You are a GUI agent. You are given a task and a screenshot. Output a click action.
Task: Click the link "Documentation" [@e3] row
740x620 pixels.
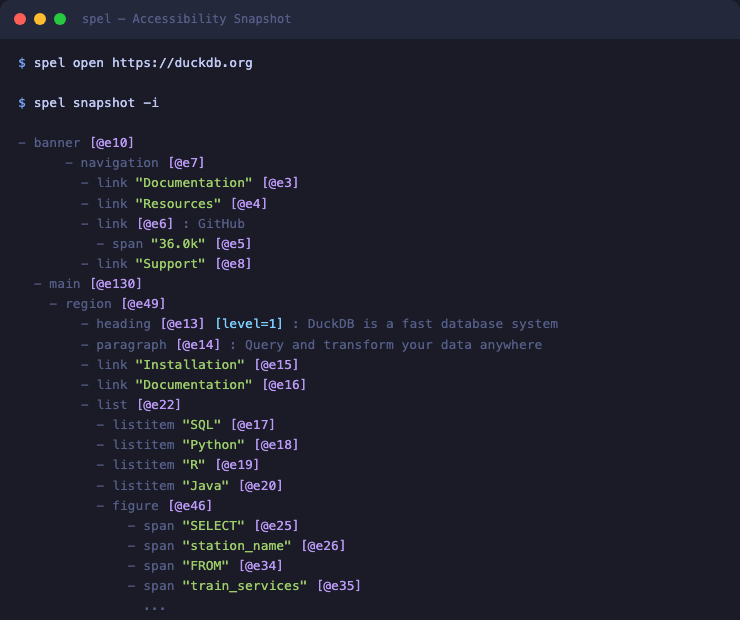click(x=190, y=183)
